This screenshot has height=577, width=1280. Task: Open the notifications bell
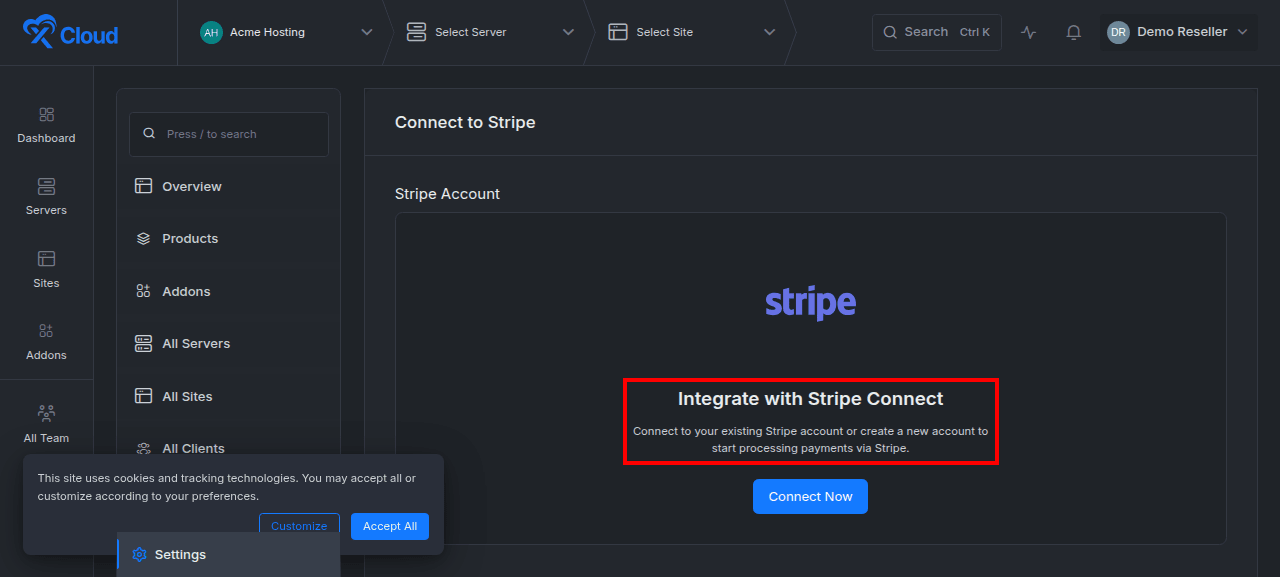point(1074,32)
